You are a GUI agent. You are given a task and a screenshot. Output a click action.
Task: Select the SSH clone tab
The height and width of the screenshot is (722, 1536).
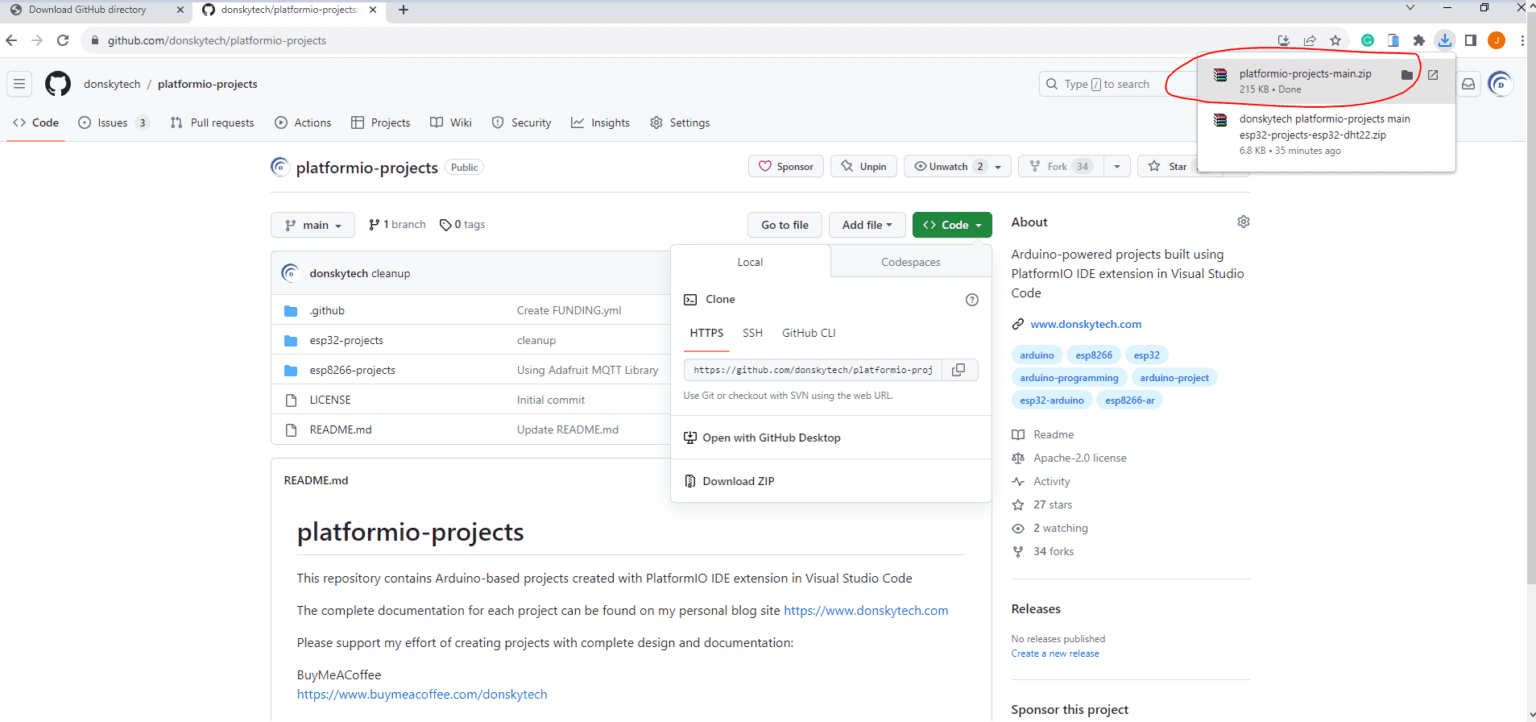click(752, 332)
